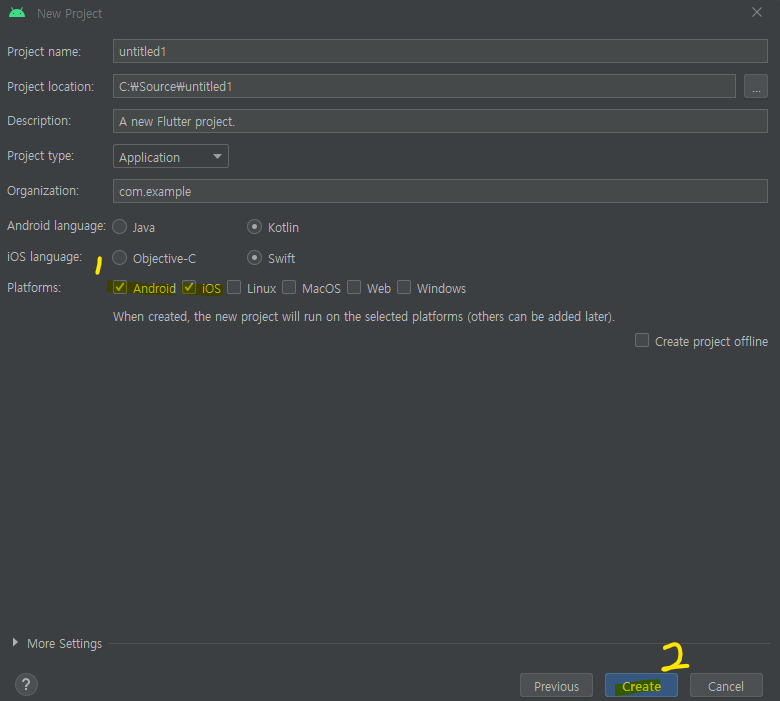Select Java as Android language
The height and width of the screenshot is (701, 780).
pyautogui.click(x=119, y=227)
